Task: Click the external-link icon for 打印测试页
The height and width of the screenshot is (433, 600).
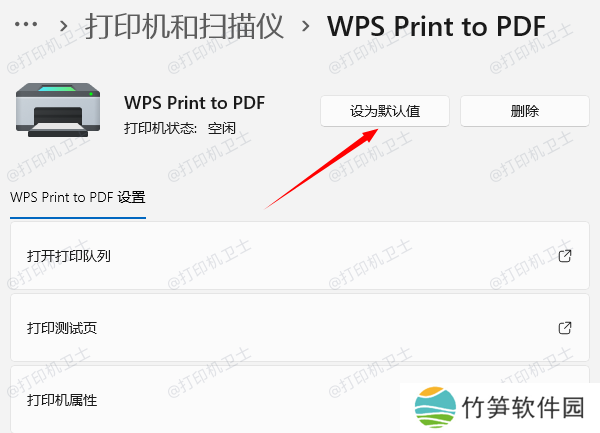Action: tap(565, 328)
